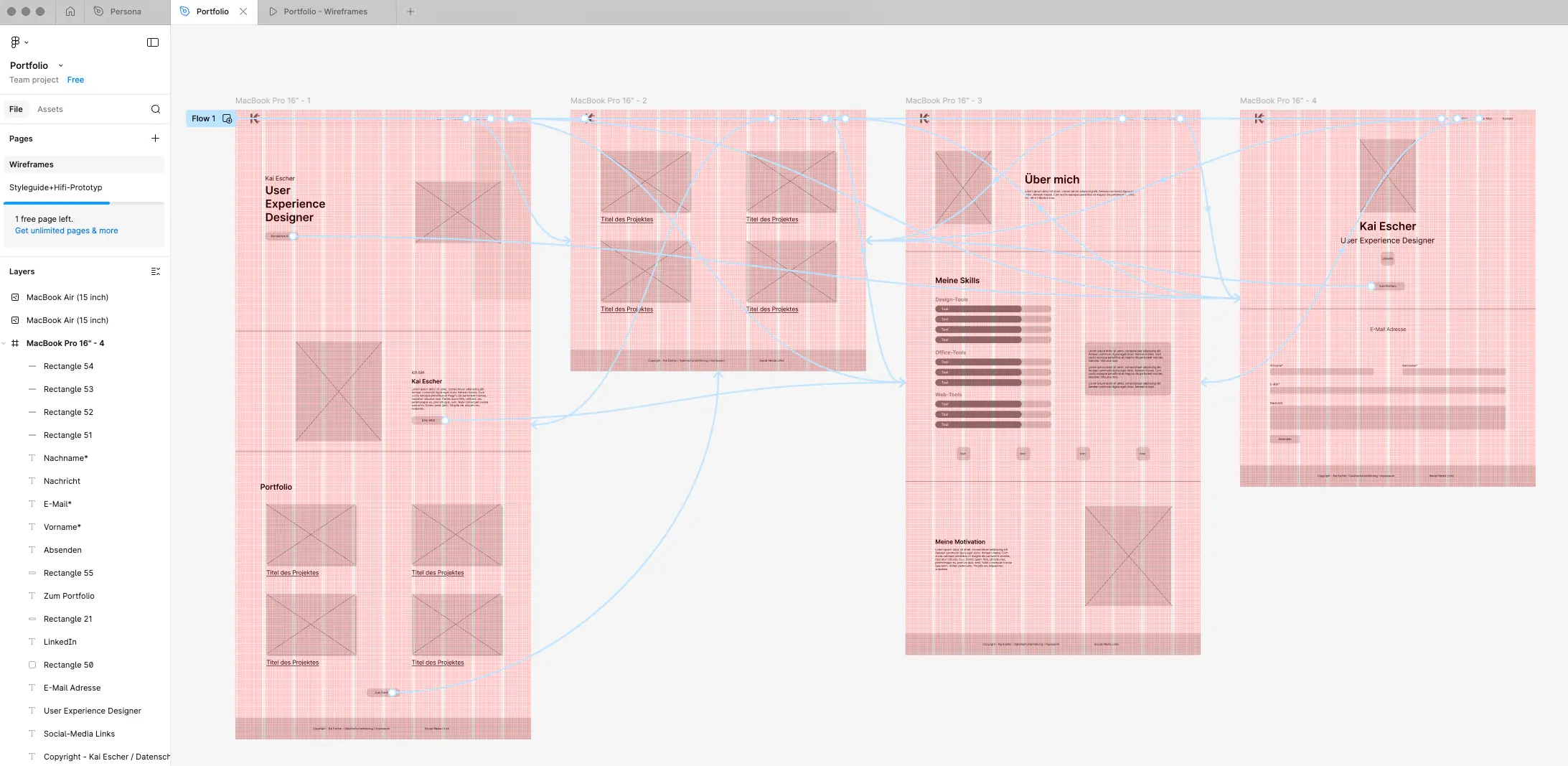Click the Get unlimited pages & more link
The height and width of the screenshot is (766, 1568).
(66, 230)
